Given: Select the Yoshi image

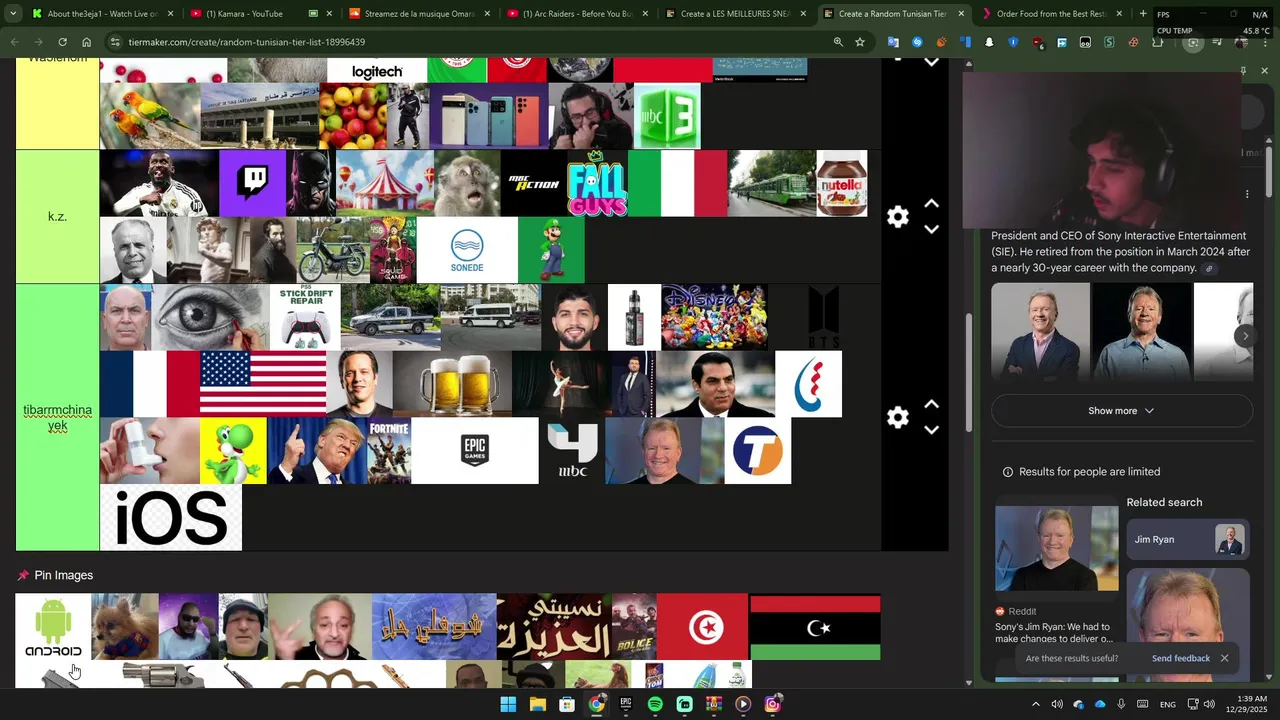Looking at the screenshot, I should (x=233, y=451).
